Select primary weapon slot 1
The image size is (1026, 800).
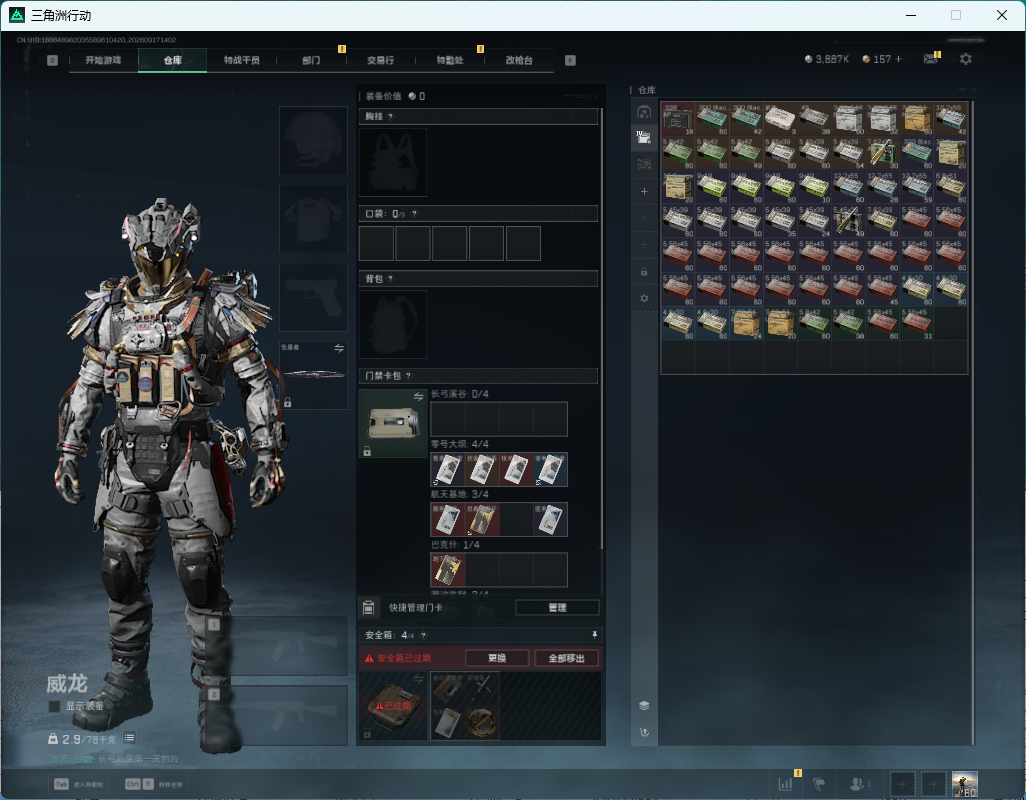pos(277,646)
